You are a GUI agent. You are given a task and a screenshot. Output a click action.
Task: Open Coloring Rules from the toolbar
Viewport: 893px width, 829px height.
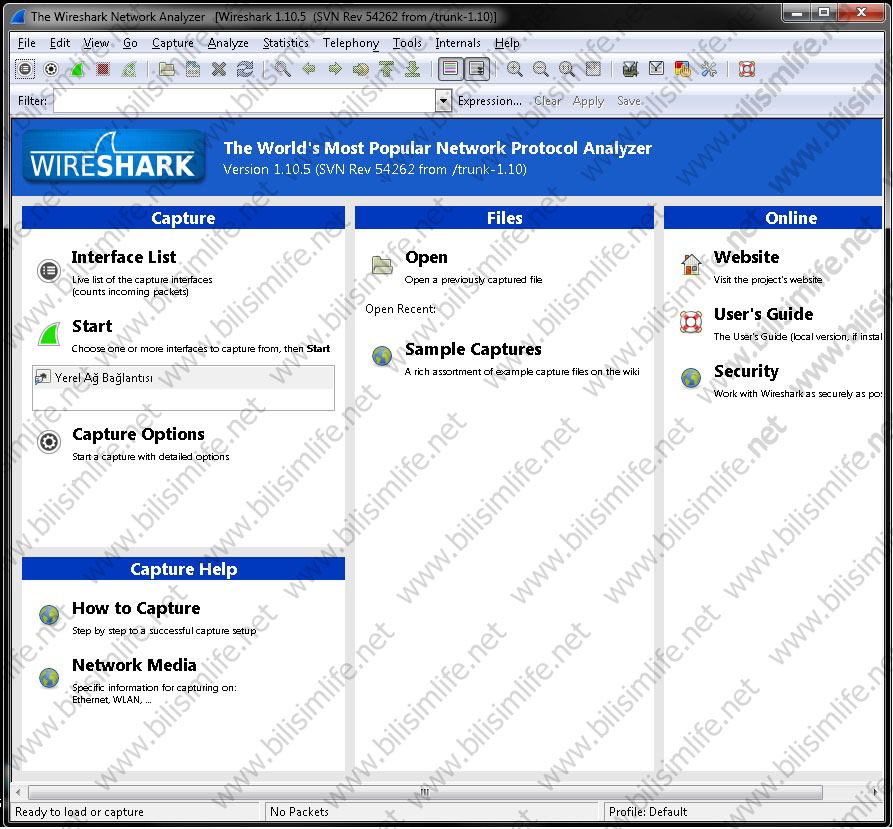(x=681, y=69)
